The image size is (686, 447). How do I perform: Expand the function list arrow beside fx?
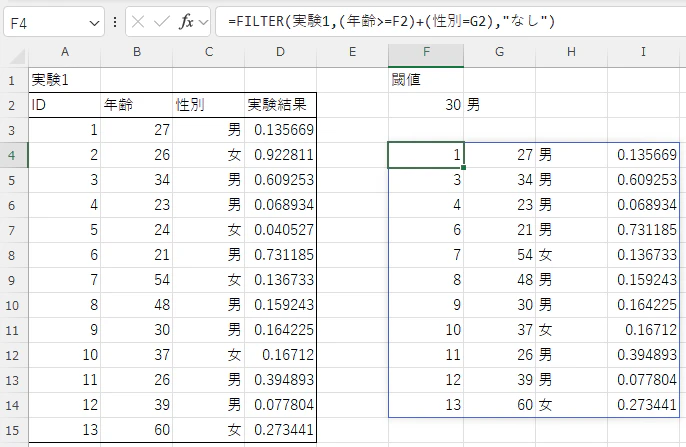[203, 22]
